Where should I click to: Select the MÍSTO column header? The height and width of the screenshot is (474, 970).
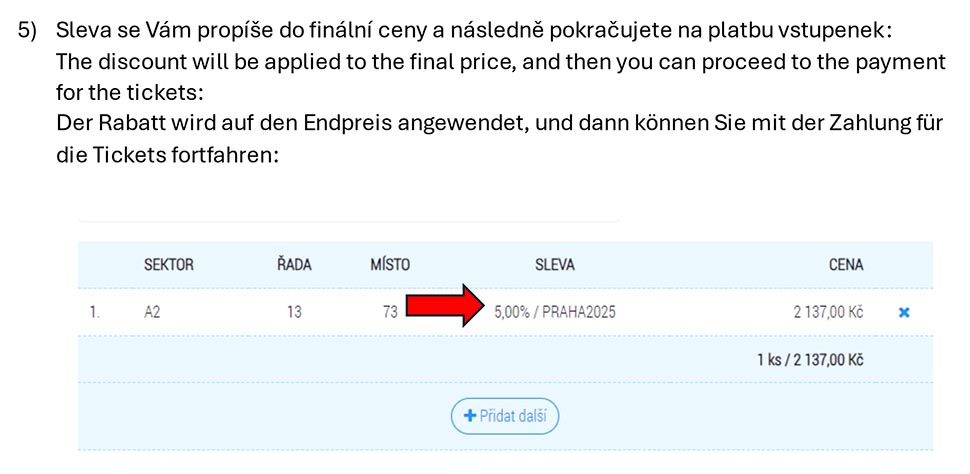(x=389, y=265)
